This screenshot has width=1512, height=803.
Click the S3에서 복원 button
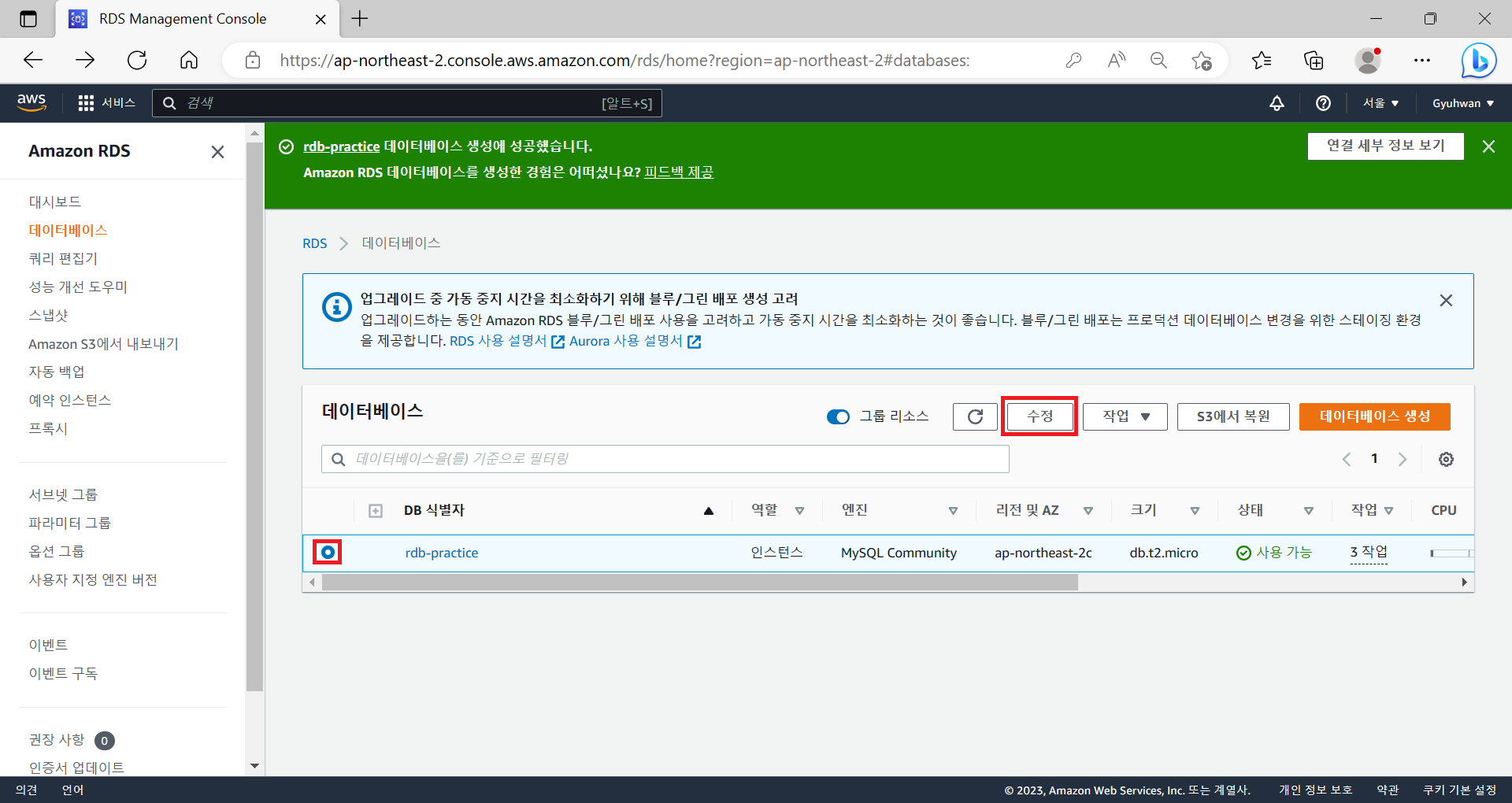(1233, 416)
